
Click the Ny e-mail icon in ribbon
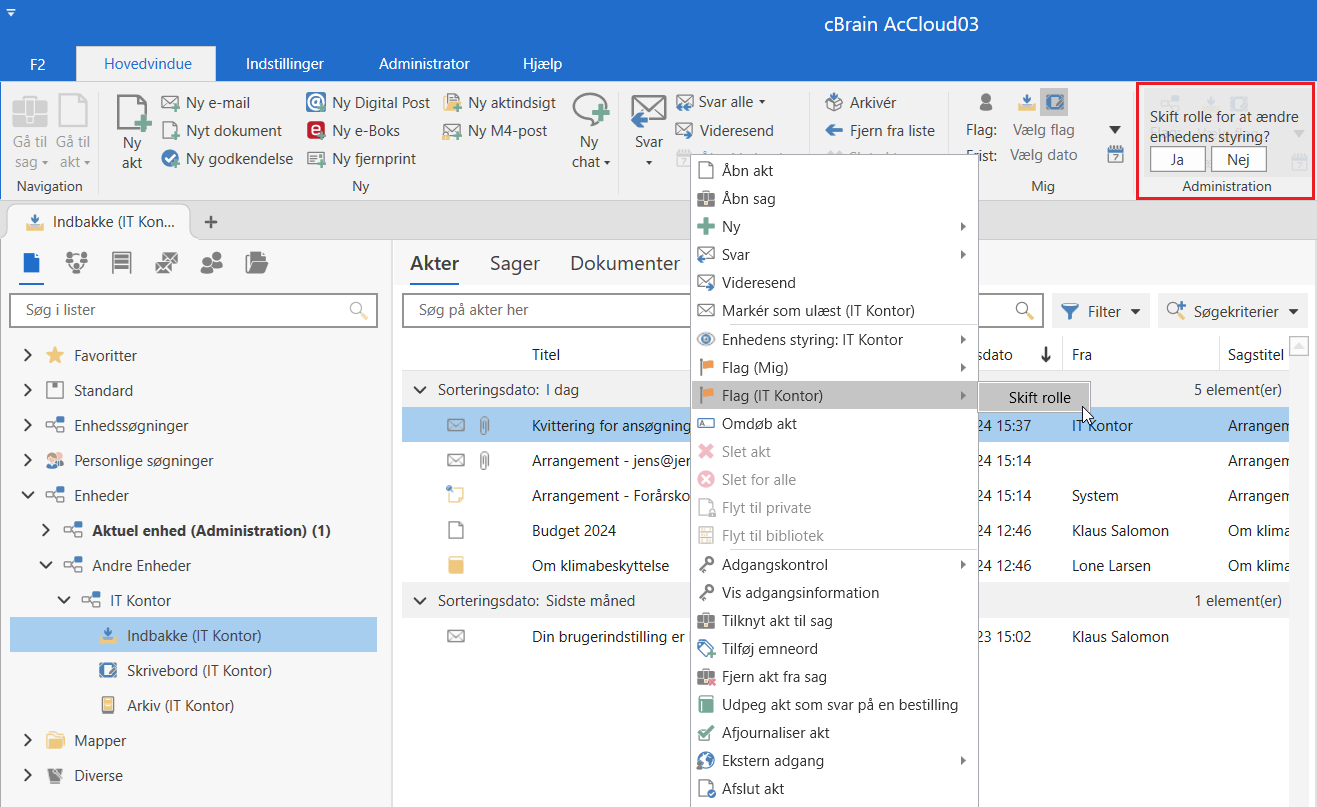pyautogui.click(x=170, y=103)
